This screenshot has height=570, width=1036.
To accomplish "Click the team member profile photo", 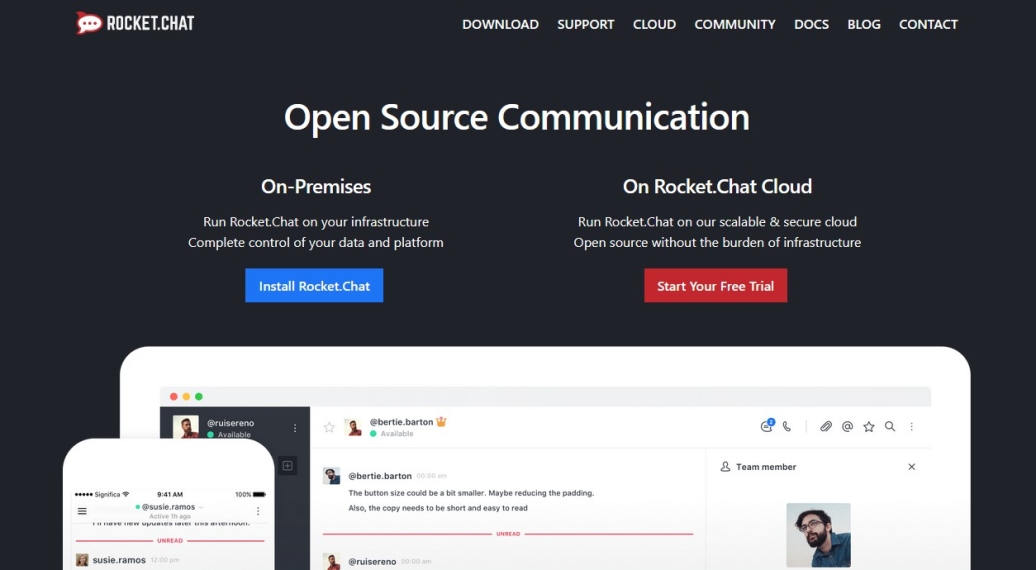I will [818, 535].
